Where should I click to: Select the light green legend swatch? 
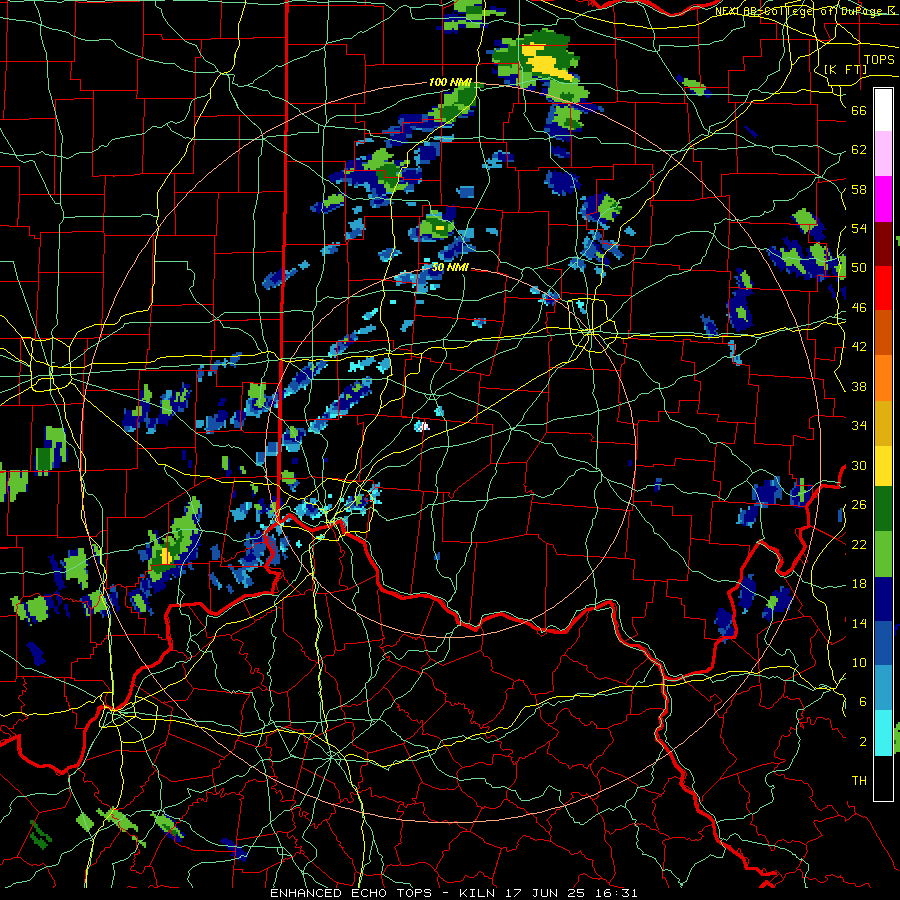(883, 553)
